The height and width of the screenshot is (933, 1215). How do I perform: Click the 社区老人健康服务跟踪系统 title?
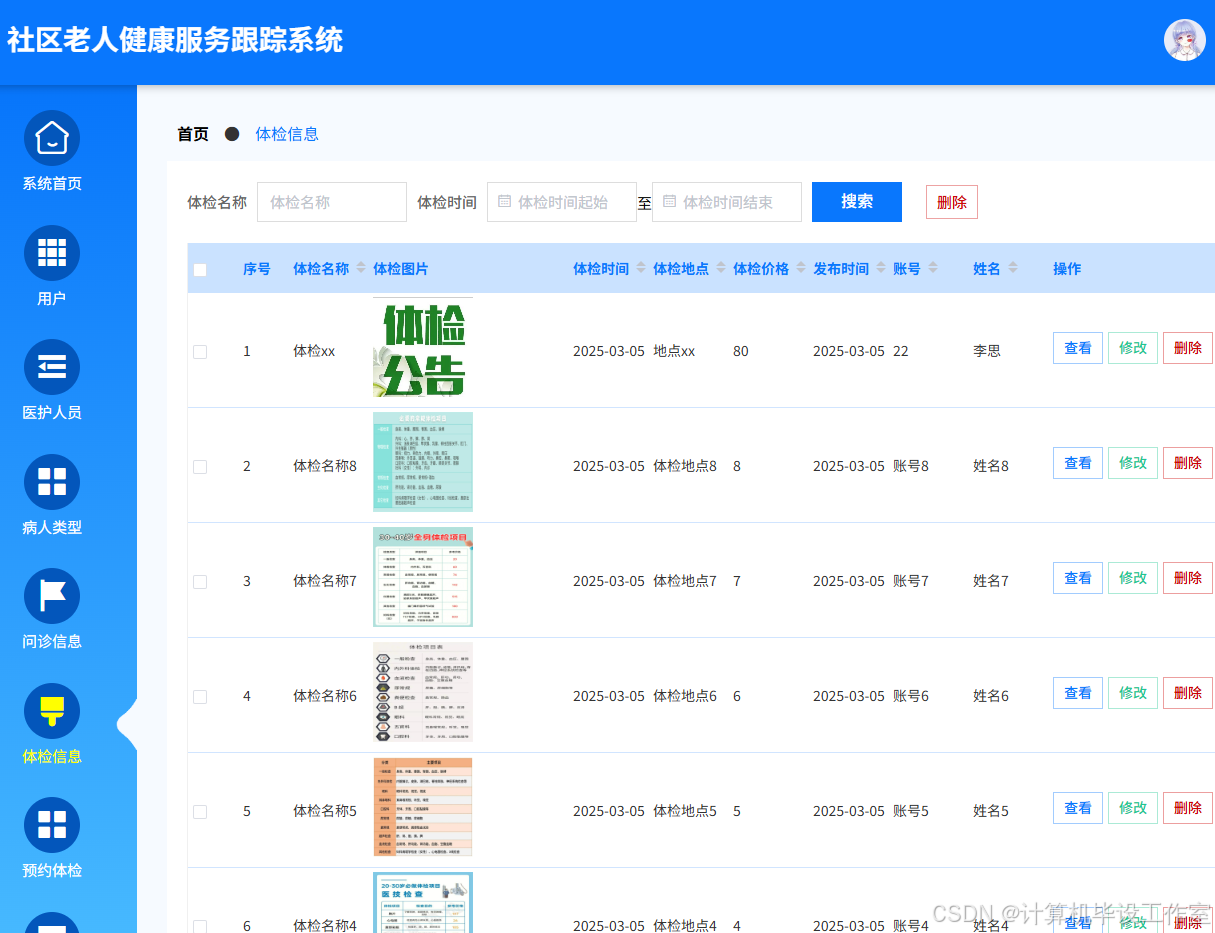175,40
